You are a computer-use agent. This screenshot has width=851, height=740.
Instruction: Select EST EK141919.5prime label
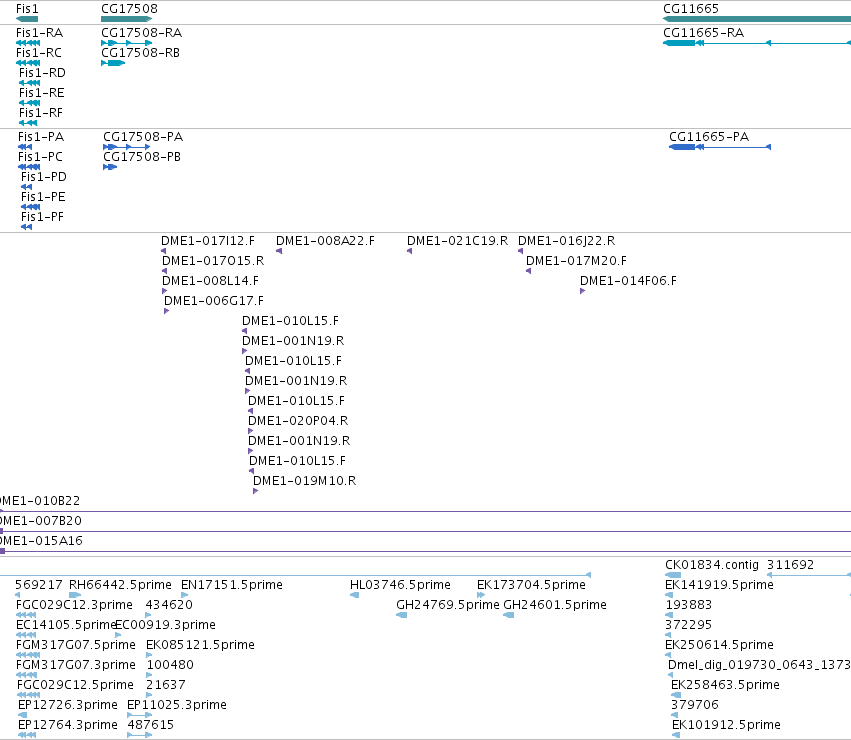click(x=719, y=585)
